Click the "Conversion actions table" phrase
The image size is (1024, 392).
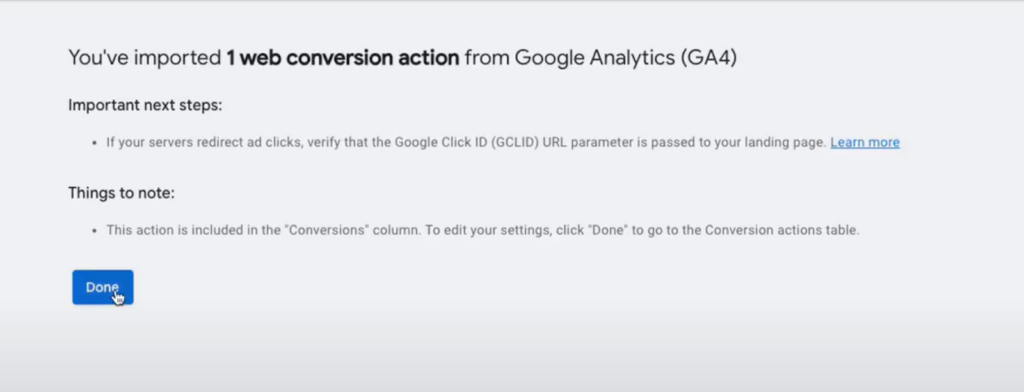coord(780,230)
